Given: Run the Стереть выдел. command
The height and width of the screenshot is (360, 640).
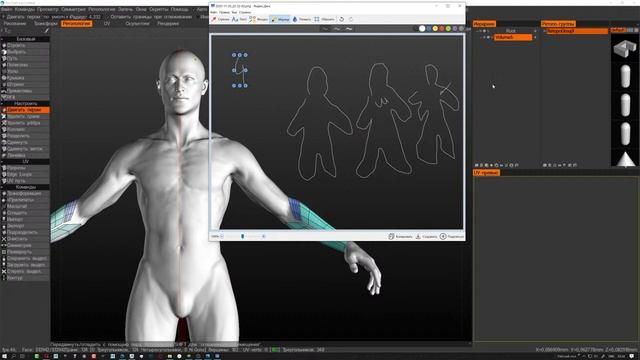Looking at the screenshot, I should 25,271.
